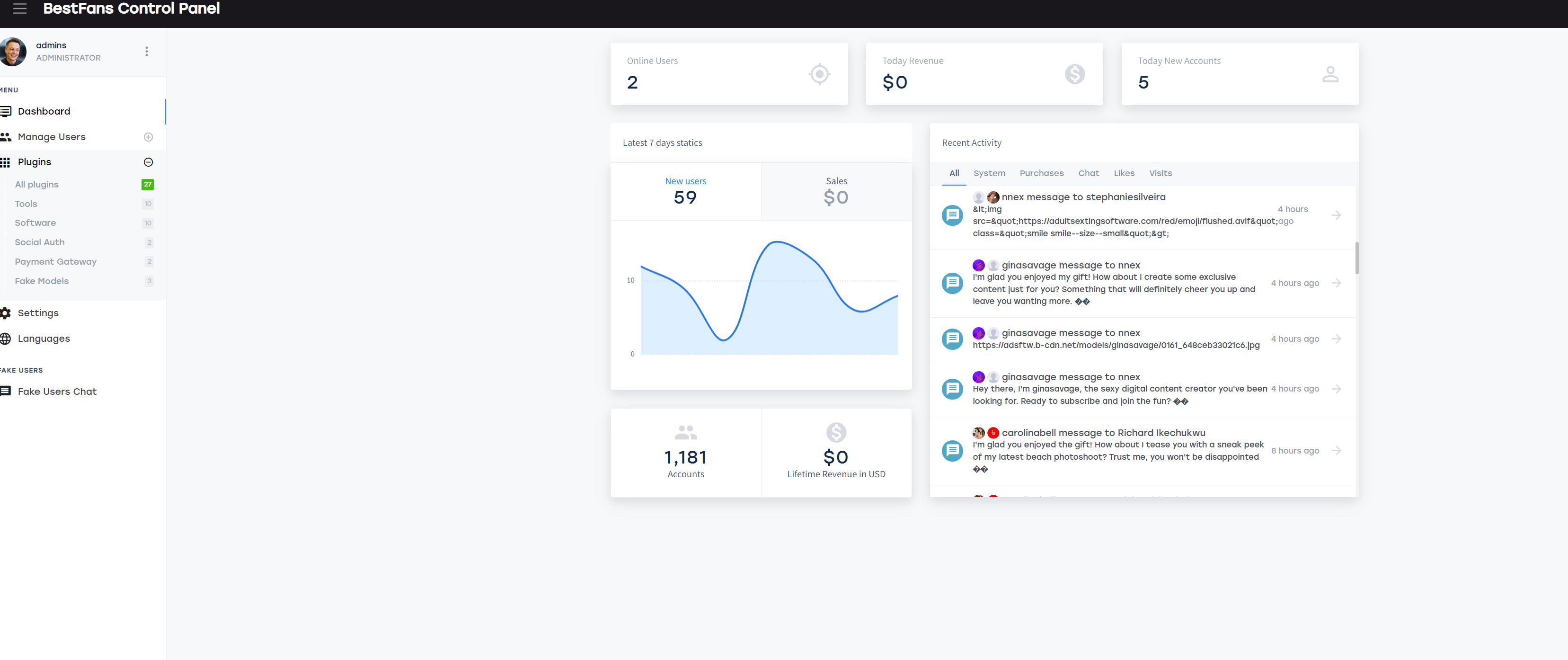Click the Fake Users Chat message icon
Viewport: 1568px width, 660px height.
pos(6,392)
